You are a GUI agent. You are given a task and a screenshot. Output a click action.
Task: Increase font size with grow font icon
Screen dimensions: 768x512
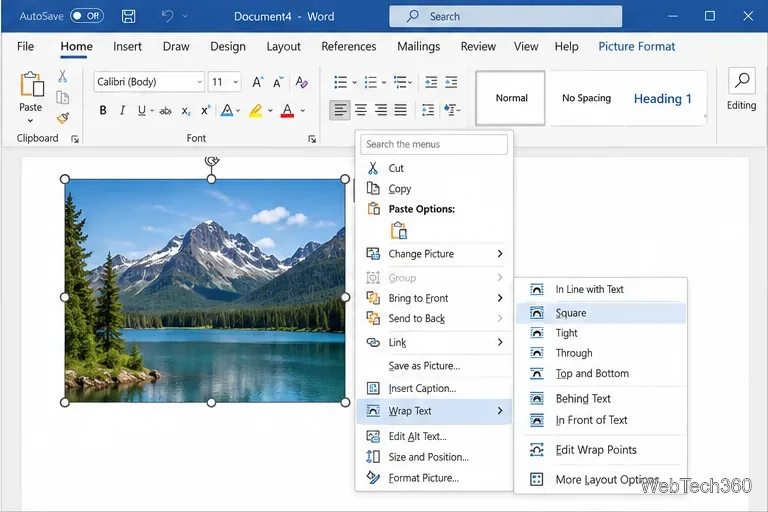(x=258, y=82)
